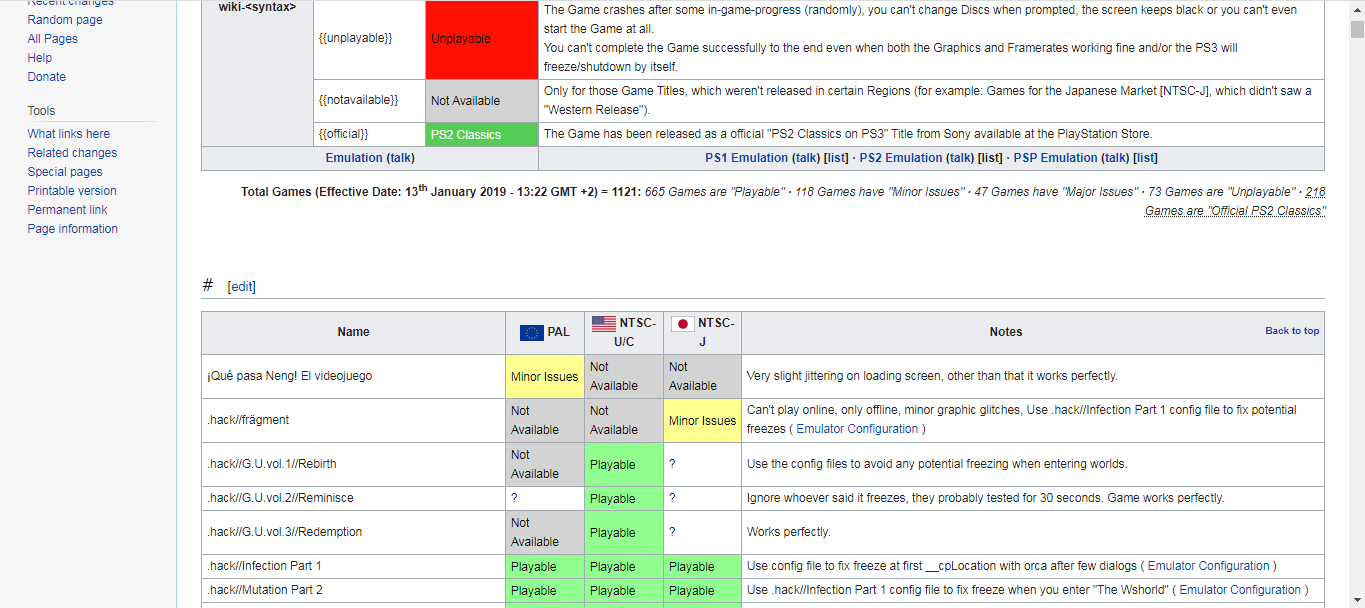Click the gray Not Available legend cell
This screenshot has height=608, width=1365.
click(481, 101)
